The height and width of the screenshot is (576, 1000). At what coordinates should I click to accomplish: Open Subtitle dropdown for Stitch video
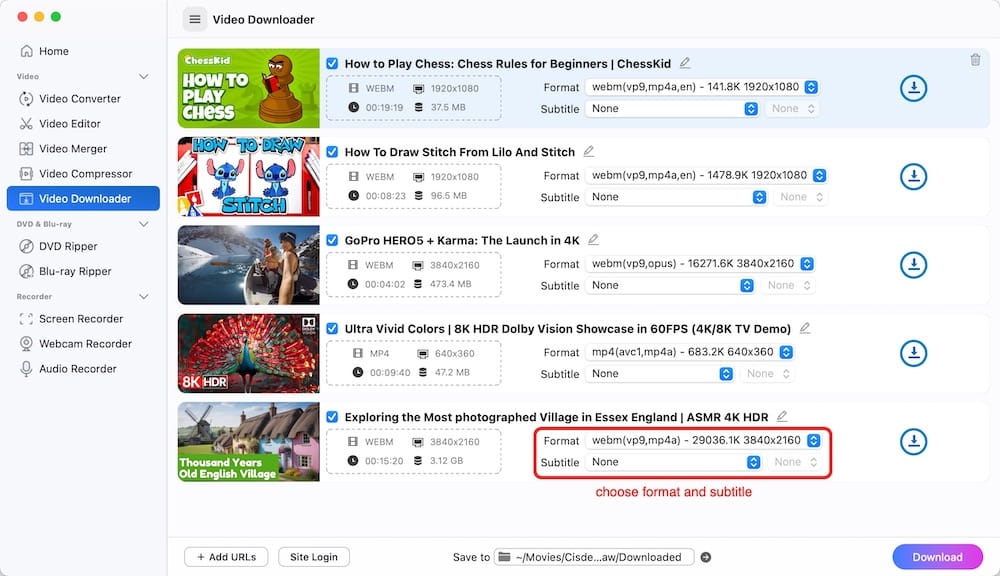click(x=676, y=197)
